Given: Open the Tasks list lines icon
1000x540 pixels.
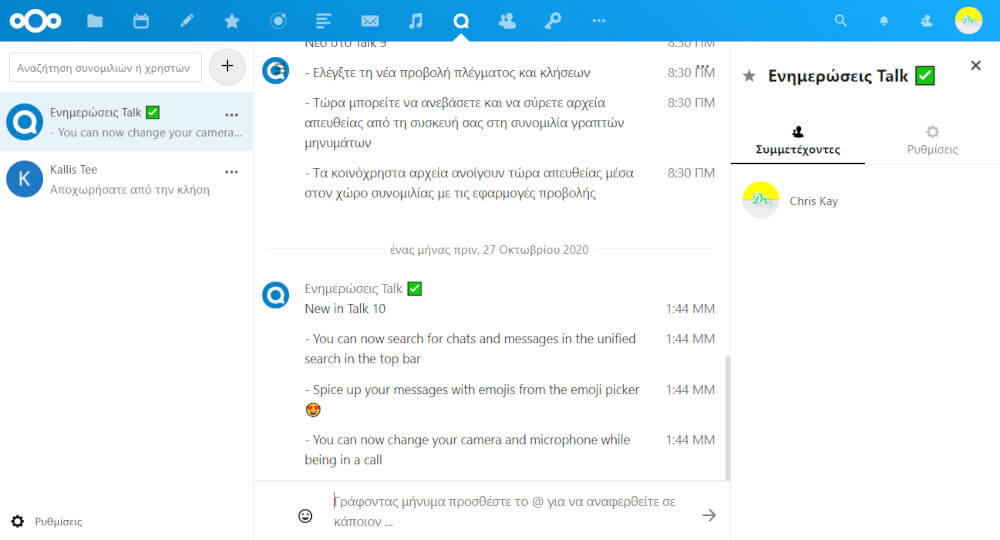Looking at the screenshot, I should 323,21.
